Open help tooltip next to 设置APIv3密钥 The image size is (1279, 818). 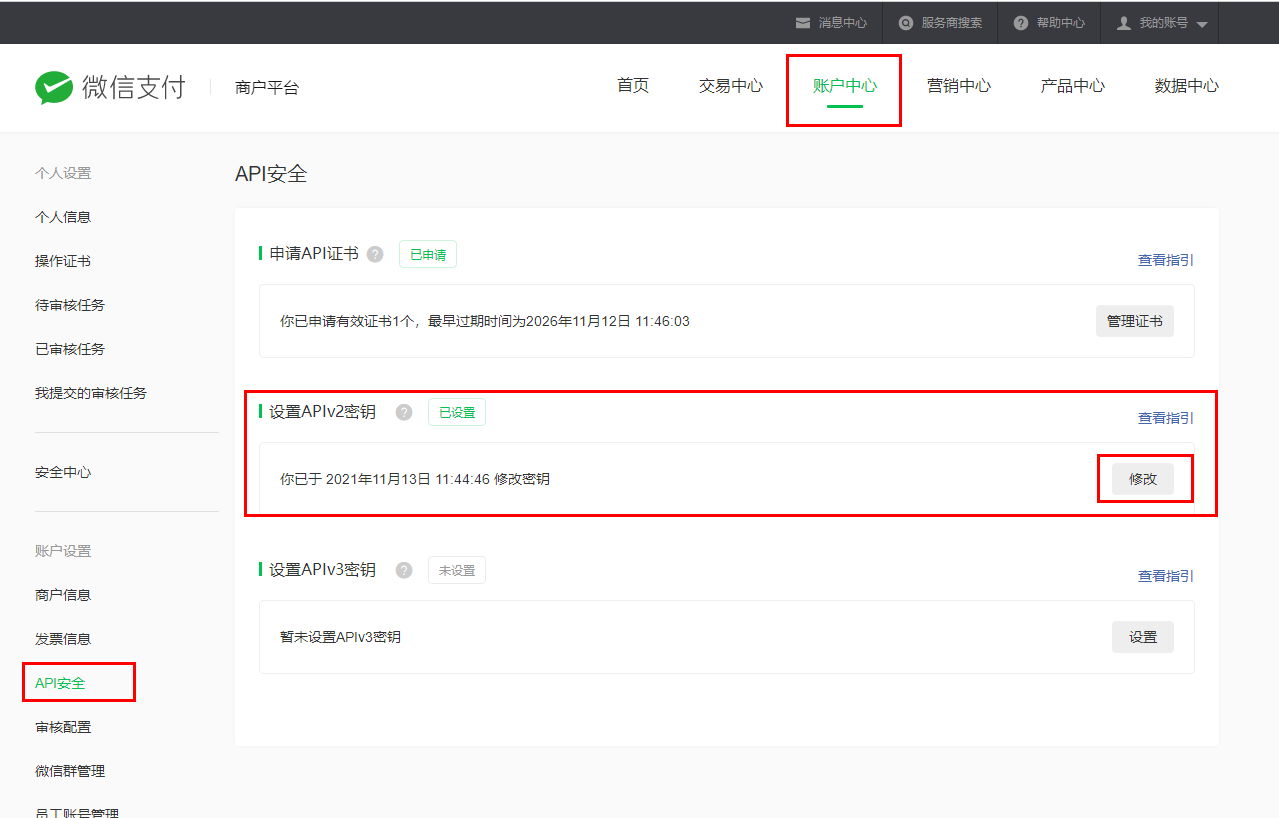click(404, 570)
